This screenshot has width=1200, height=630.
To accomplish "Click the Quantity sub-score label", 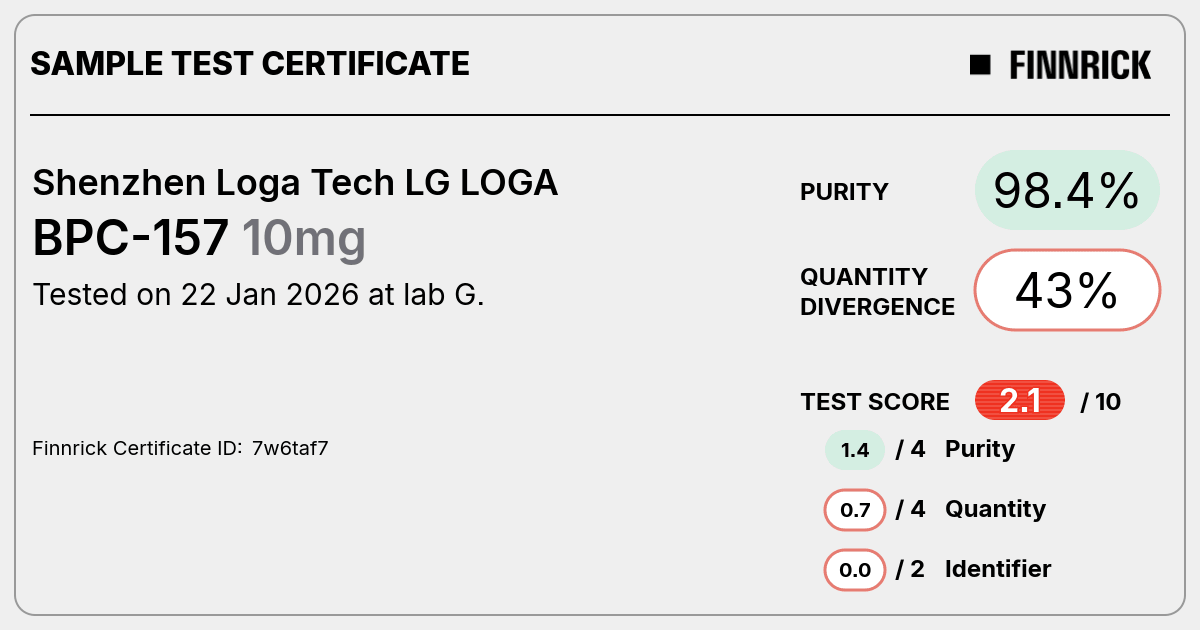I will pyautogui.click(x=995, y=509).
